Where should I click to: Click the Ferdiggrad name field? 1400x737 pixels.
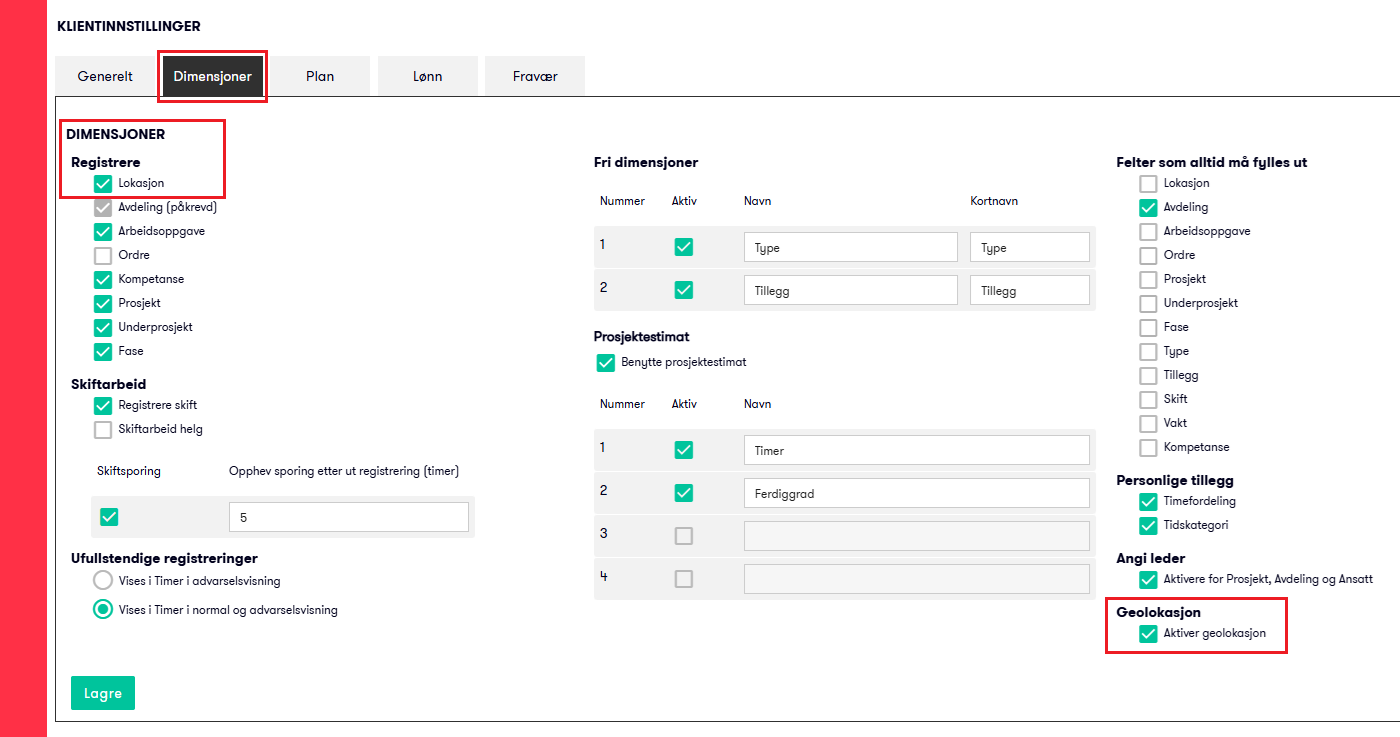tap(916, 493)
